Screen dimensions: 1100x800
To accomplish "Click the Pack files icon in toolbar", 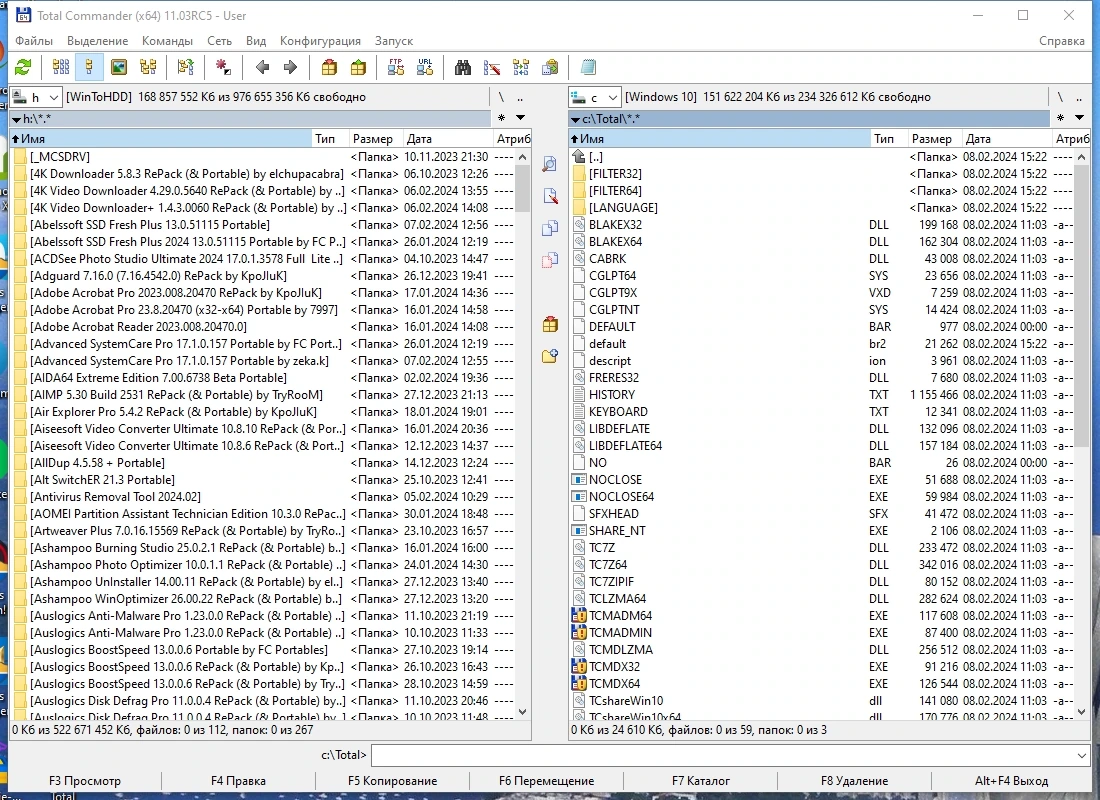I will coord(329,67).
